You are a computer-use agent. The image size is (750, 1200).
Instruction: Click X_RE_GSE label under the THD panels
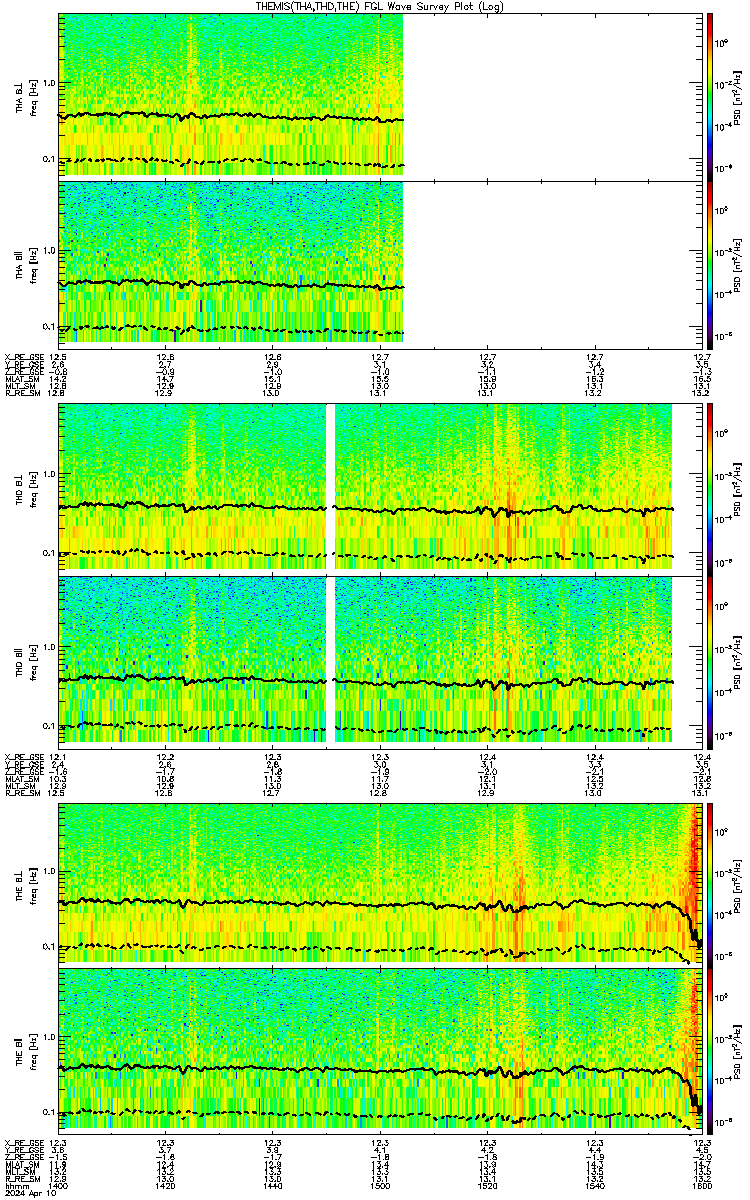24,755
